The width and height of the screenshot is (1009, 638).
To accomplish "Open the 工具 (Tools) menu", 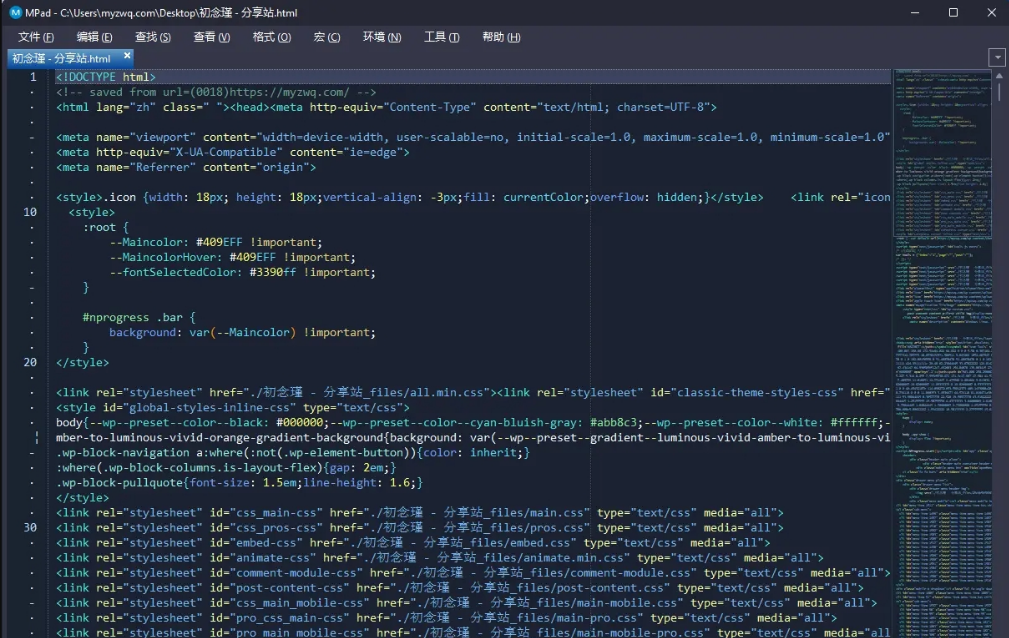I will pyautogui.click(x=441, y=37).
